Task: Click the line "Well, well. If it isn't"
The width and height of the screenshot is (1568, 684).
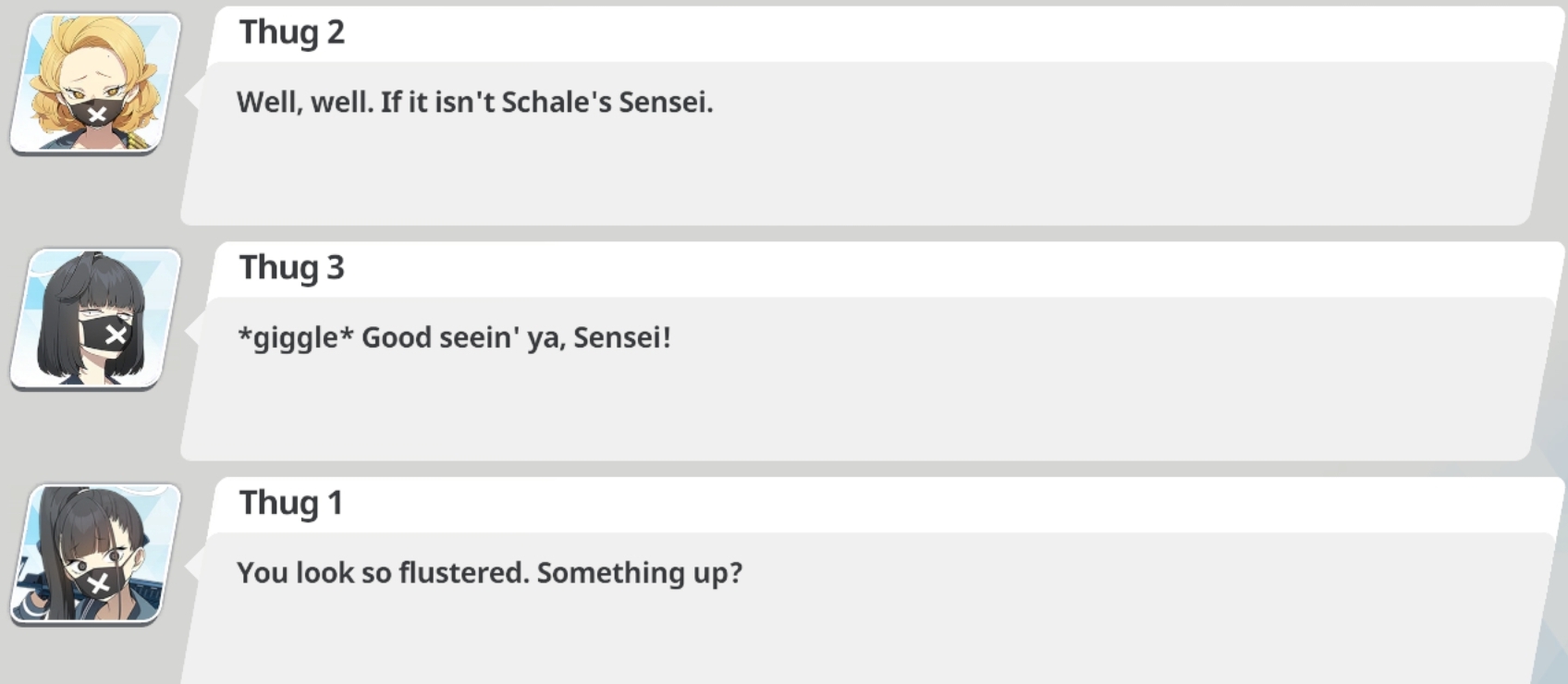Action: click(x=366, y=102)
